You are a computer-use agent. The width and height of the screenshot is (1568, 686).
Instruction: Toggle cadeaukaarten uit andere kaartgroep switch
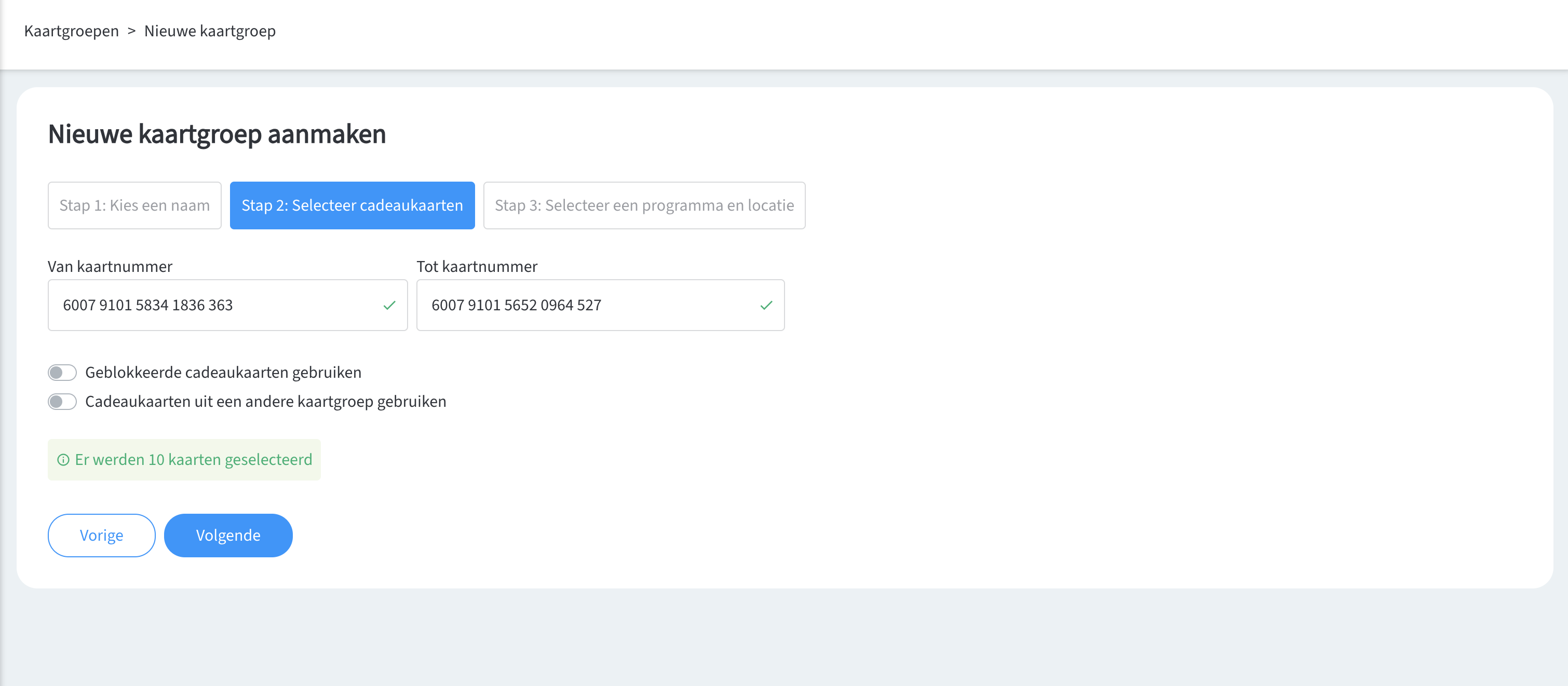click(x=62, y=402)
